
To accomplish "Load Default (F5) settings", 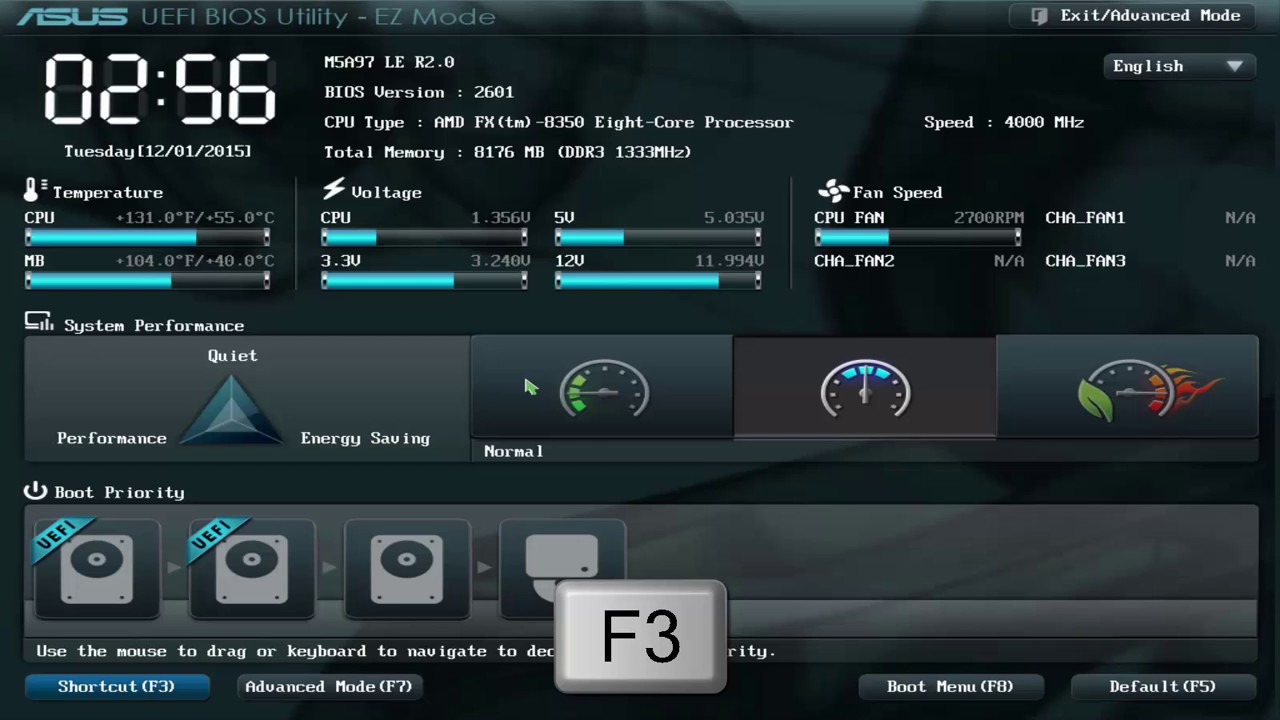I will click(x=1163, y=686).
